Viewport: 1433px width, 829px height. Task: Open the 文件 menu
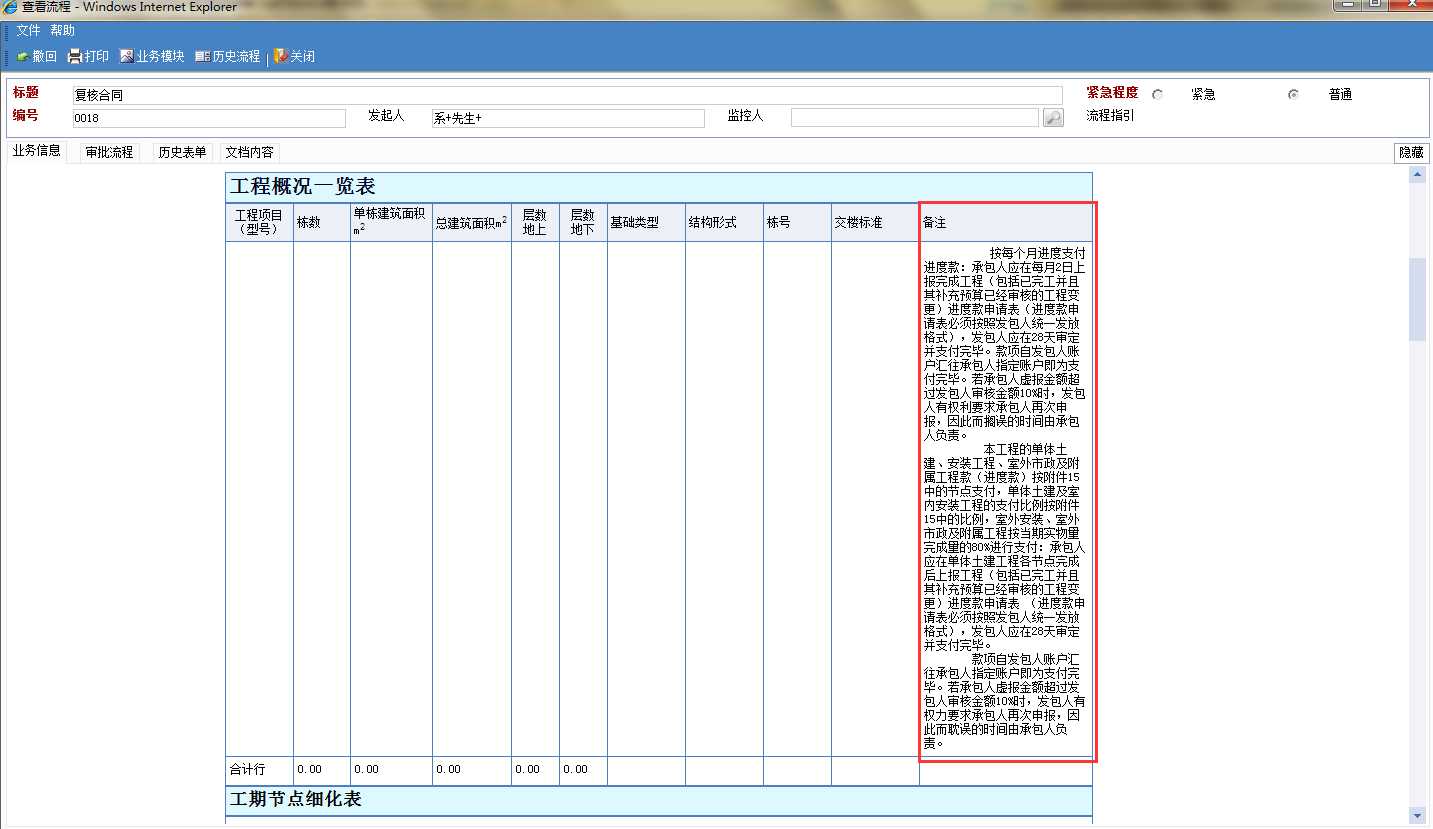28,31
